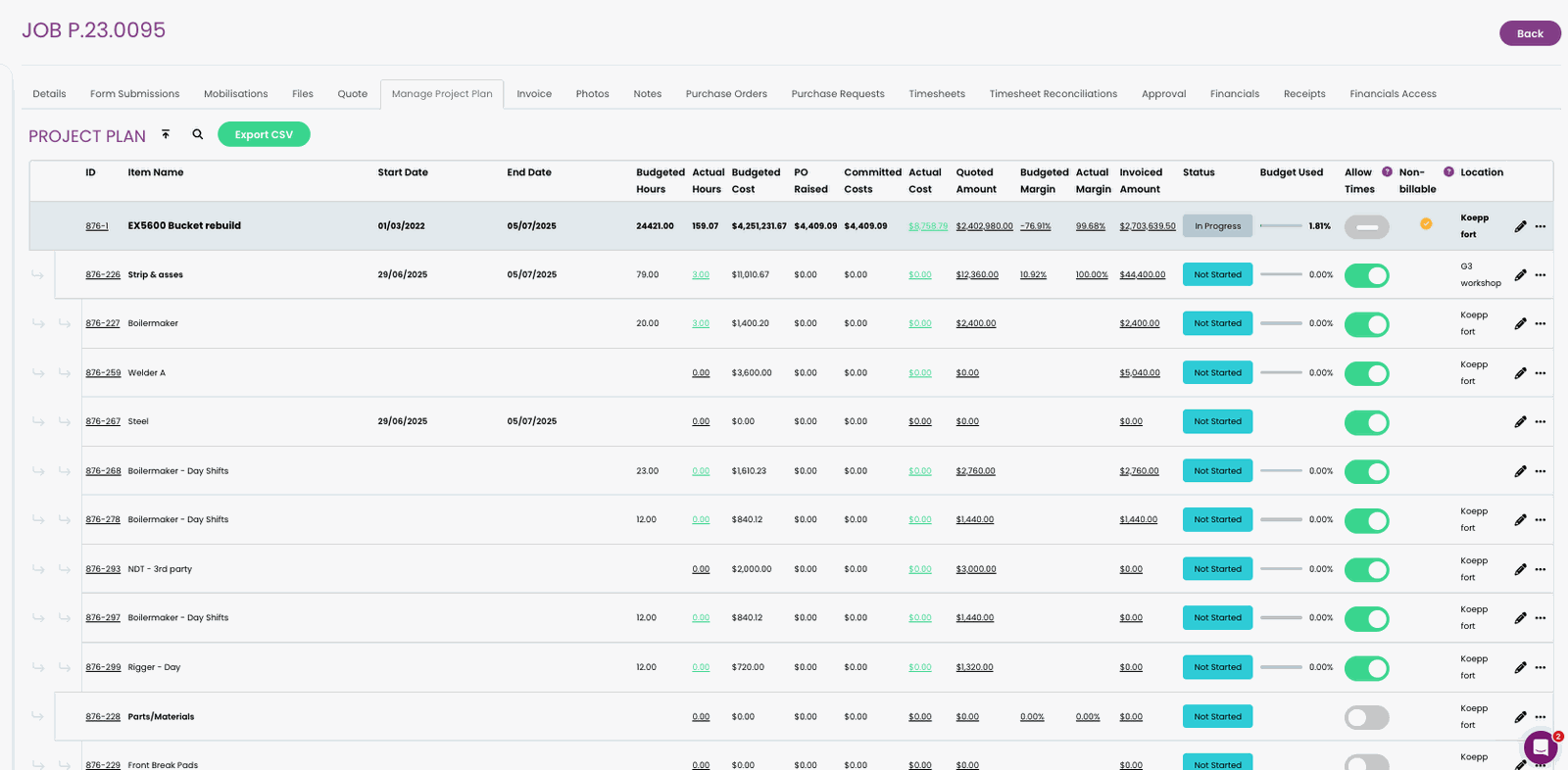Disable Allow Times for 876-268 row
Image resolution: width=1568 pixels, height=770 pixels.
(x=1367, y=471)
